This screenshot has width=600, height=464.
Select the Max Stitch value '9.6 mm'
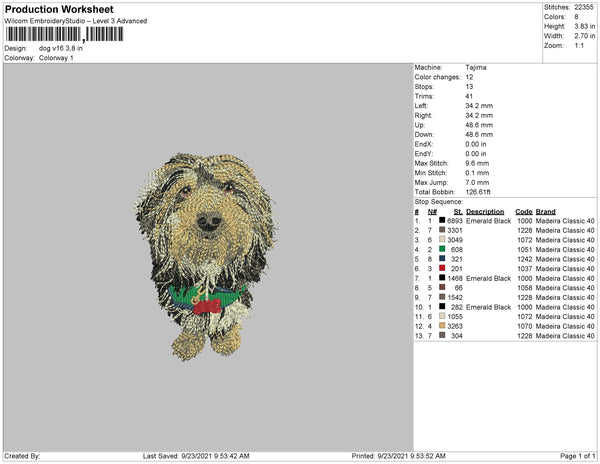pos(477,163)
